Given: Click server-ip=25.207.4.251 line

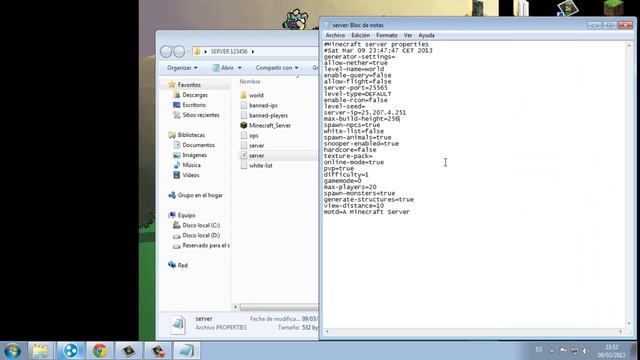Looking at the screenshot, I should point(365,113).
